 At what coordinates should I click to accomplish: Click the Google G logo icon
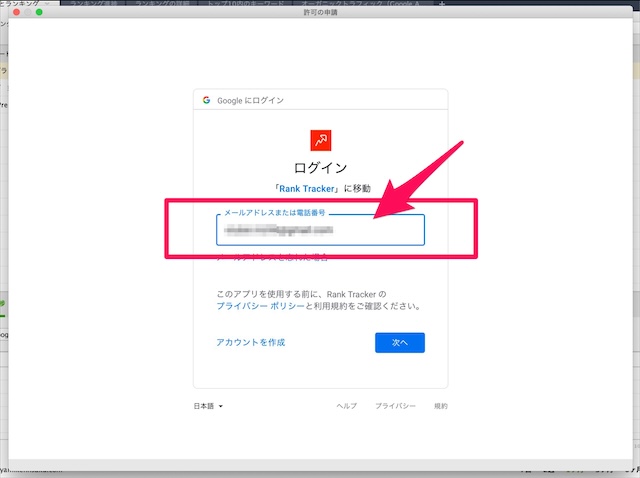click(207, 100)
